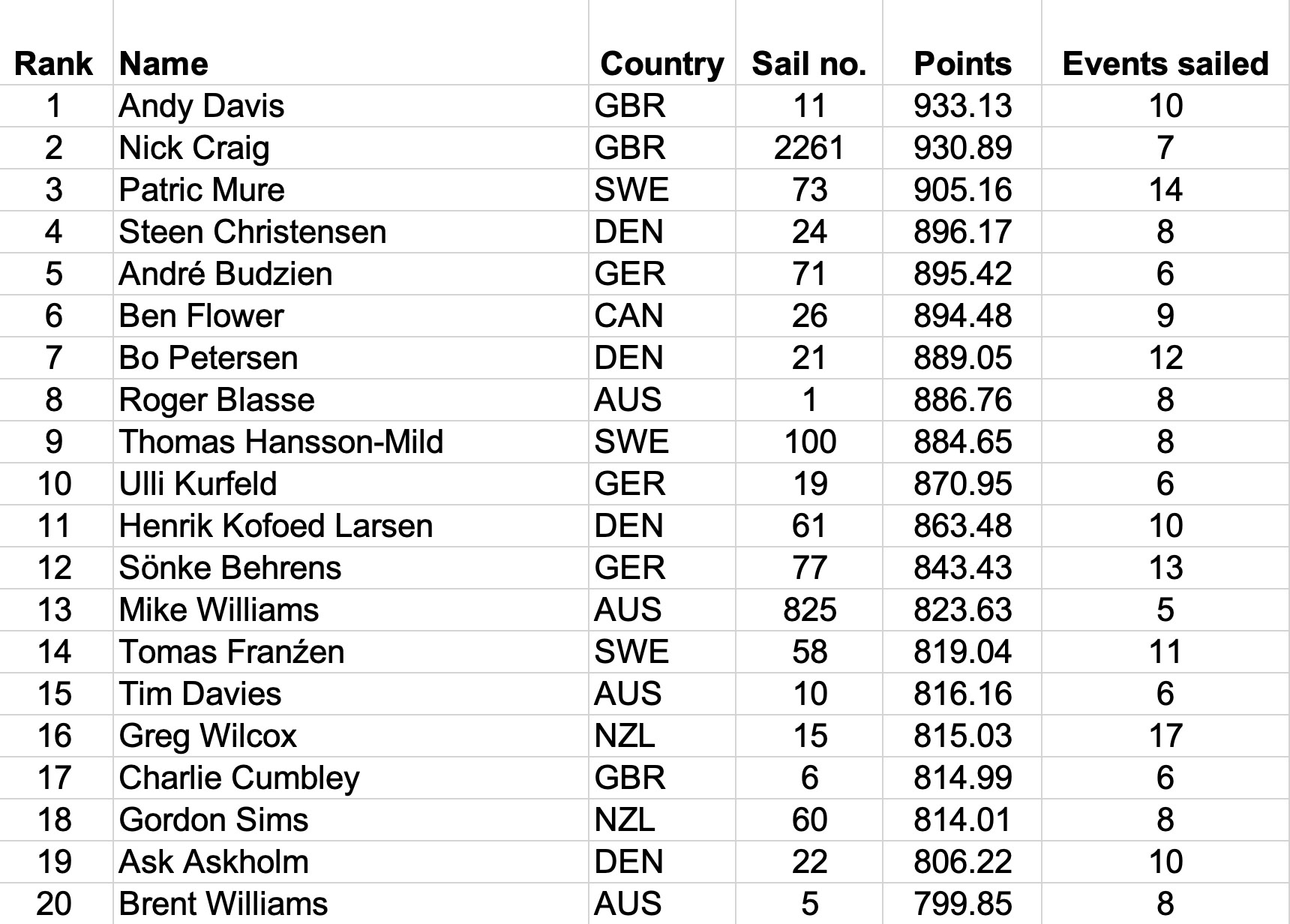Image resolution: width=1290 pixels, height=924 pixels.
Task: Select Steen Christensen's name cell
Action: pos(253,232)
